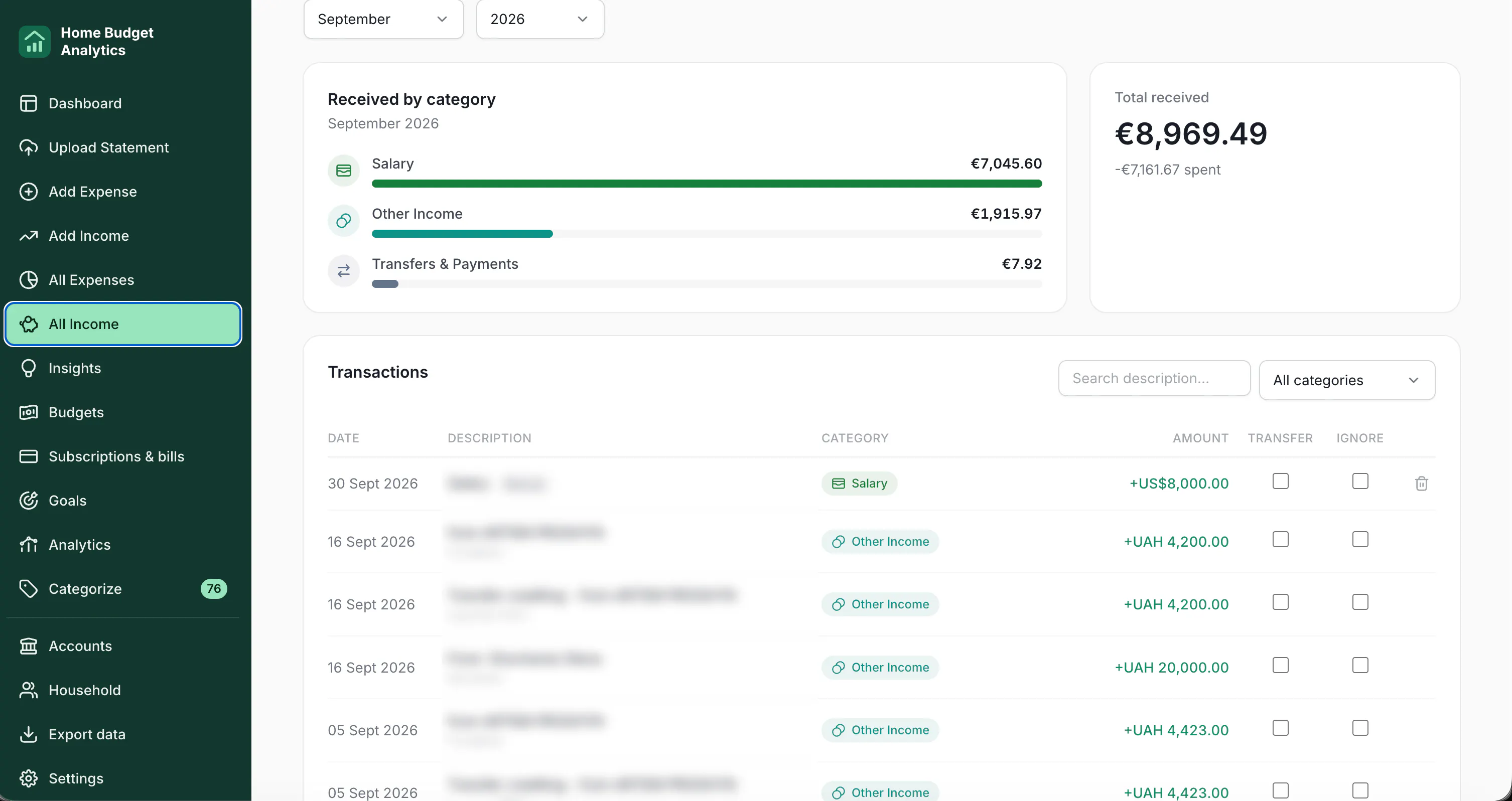Image resolution: width=1512 pixels, height=801 pixels.
Task: Click the Home Budget Analytics logo icon
Action: pos(35,42)
